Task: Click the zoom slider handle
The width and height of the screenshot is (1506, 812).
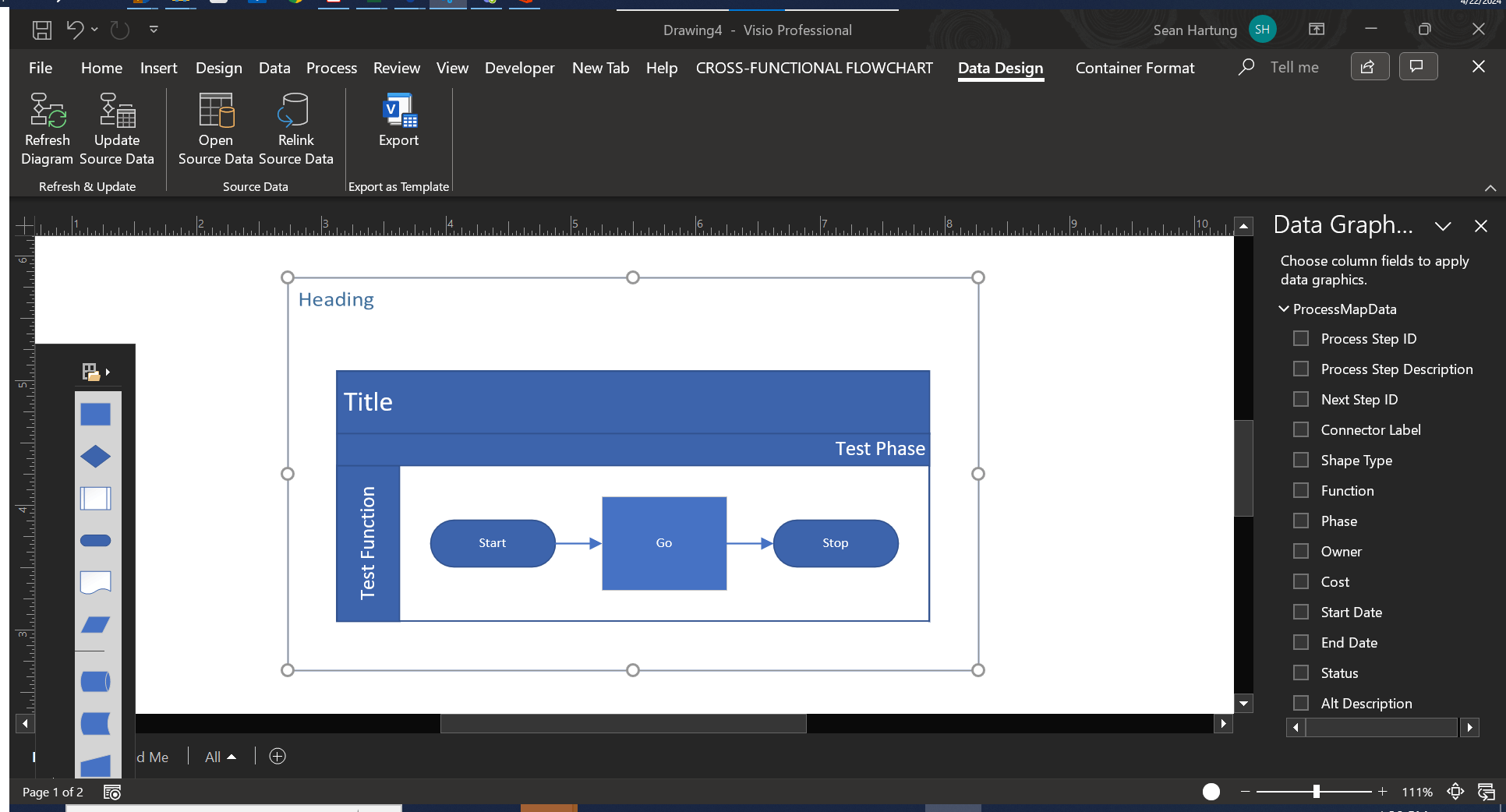Action: pos(1317,792)
